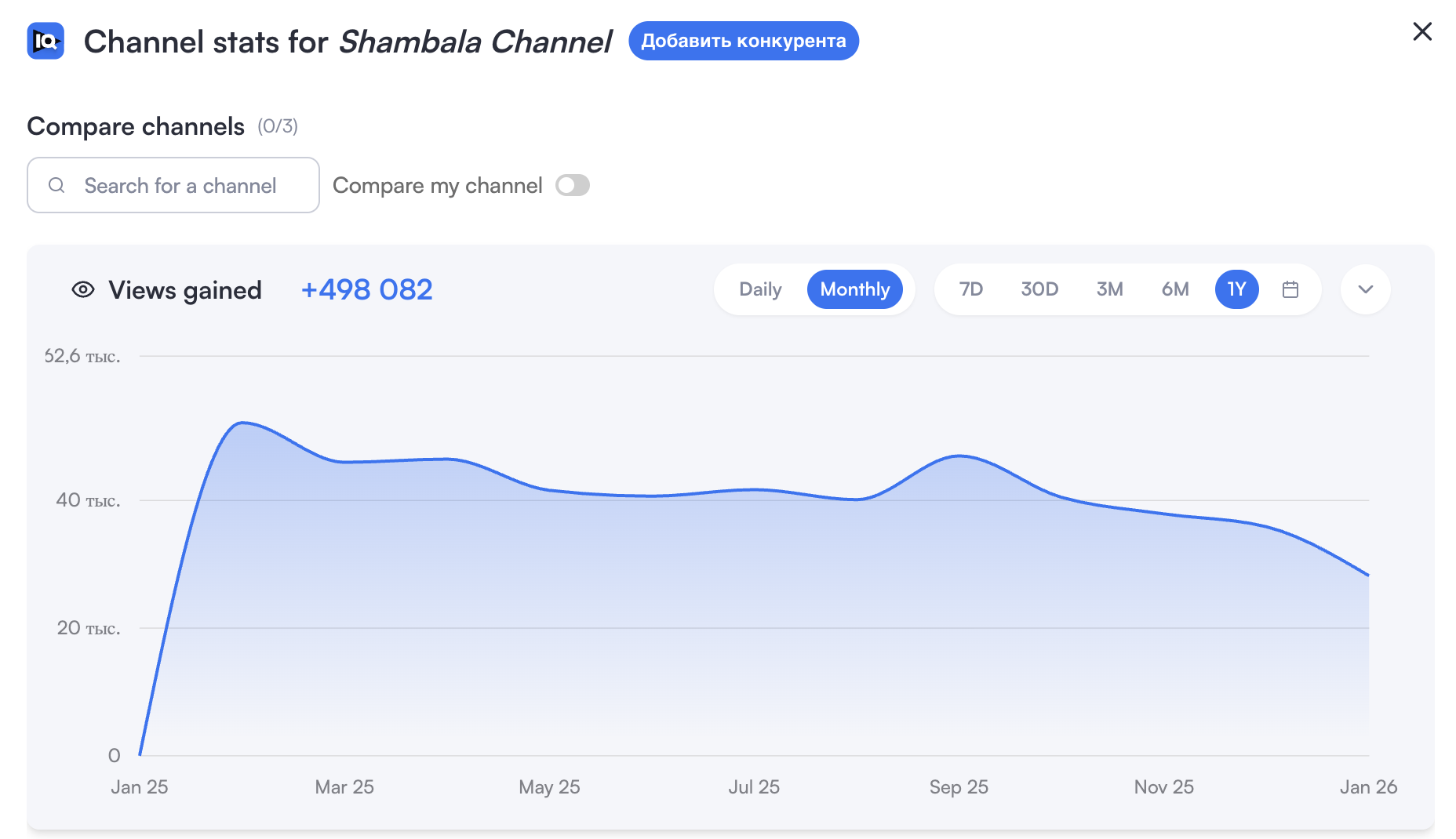Enable the Compare my channel toggle
Image resolution: width=1456 pixels, height=839 pixels.
click(573, 185)
